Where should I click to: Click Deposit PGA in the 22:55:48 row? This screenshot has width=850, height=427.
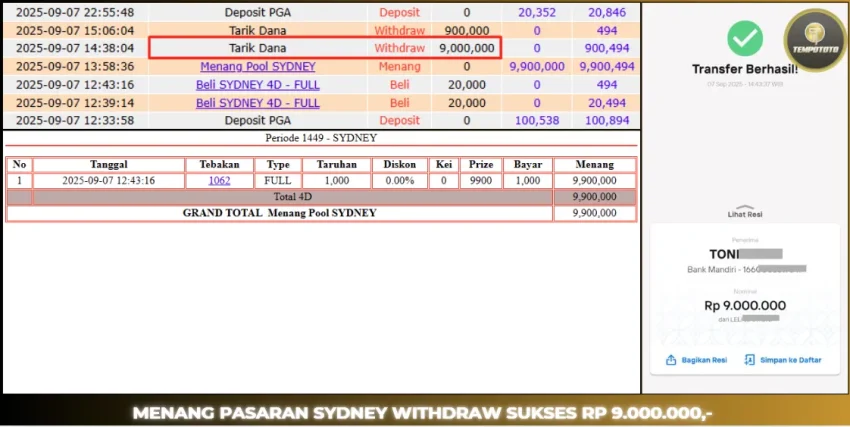257,12
